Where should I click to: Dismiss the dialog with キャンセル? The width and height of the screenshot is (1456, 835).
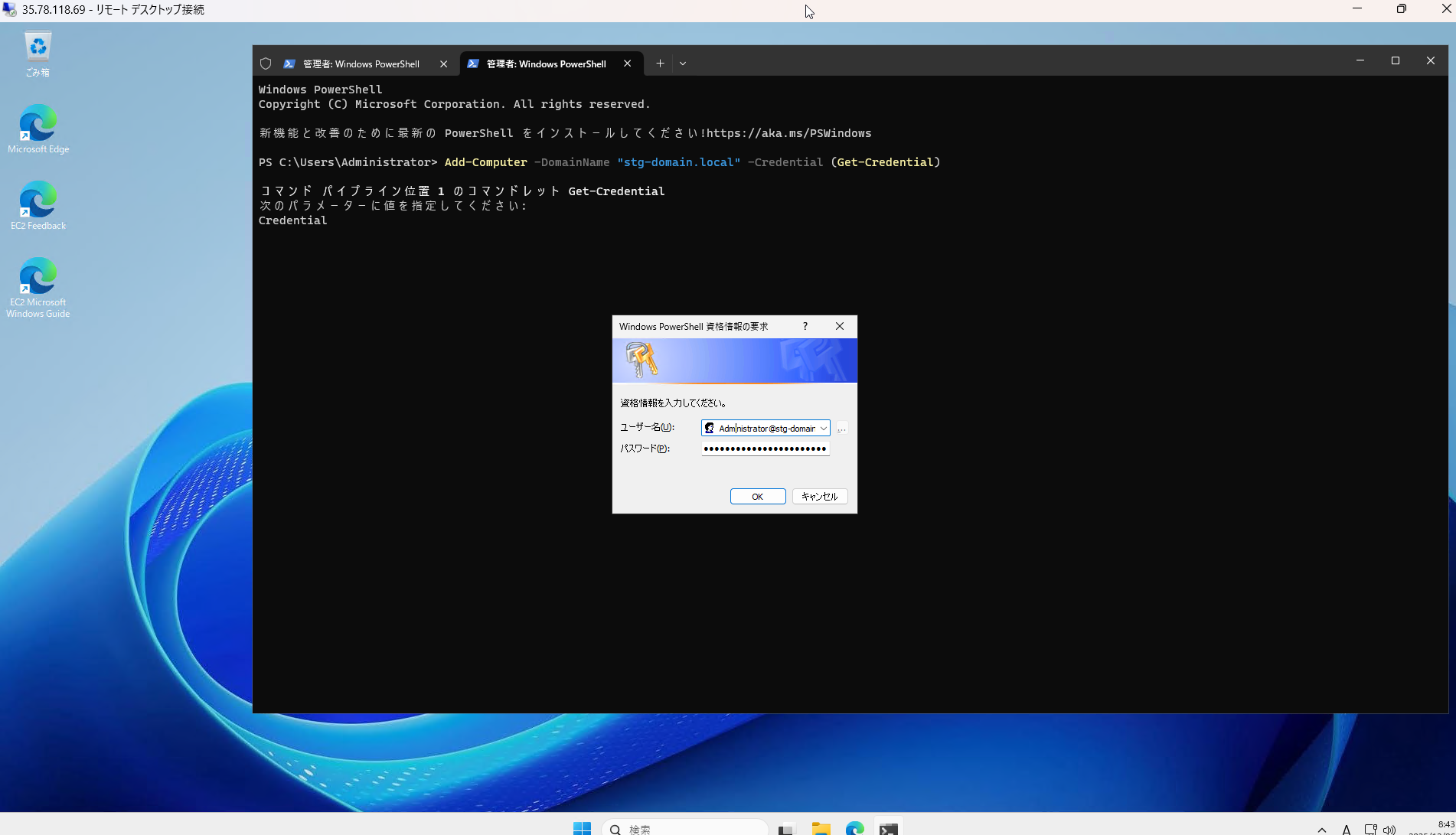coord(819,496)
